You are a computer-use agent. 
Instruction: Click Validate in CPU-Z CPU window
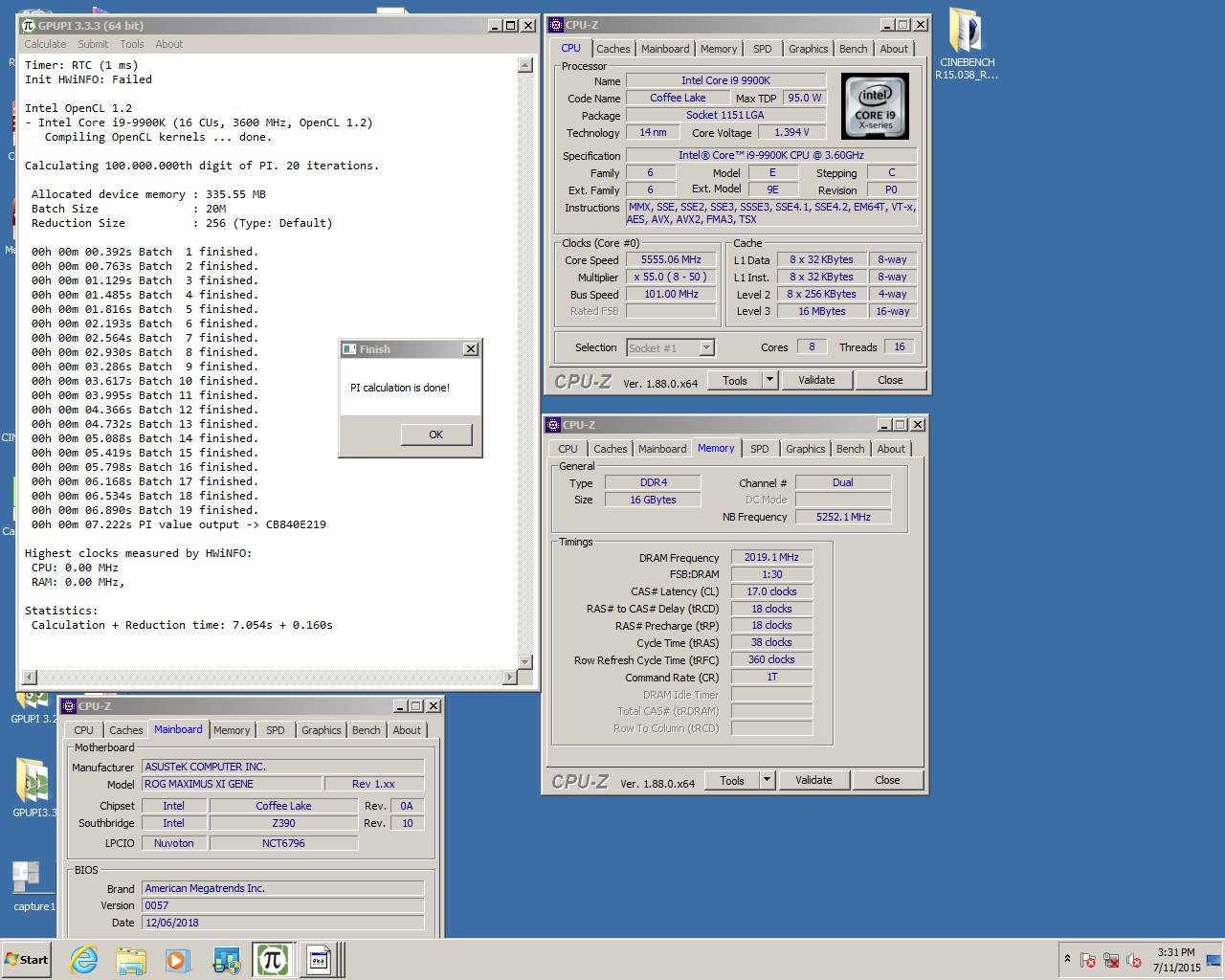click(816, 380)
